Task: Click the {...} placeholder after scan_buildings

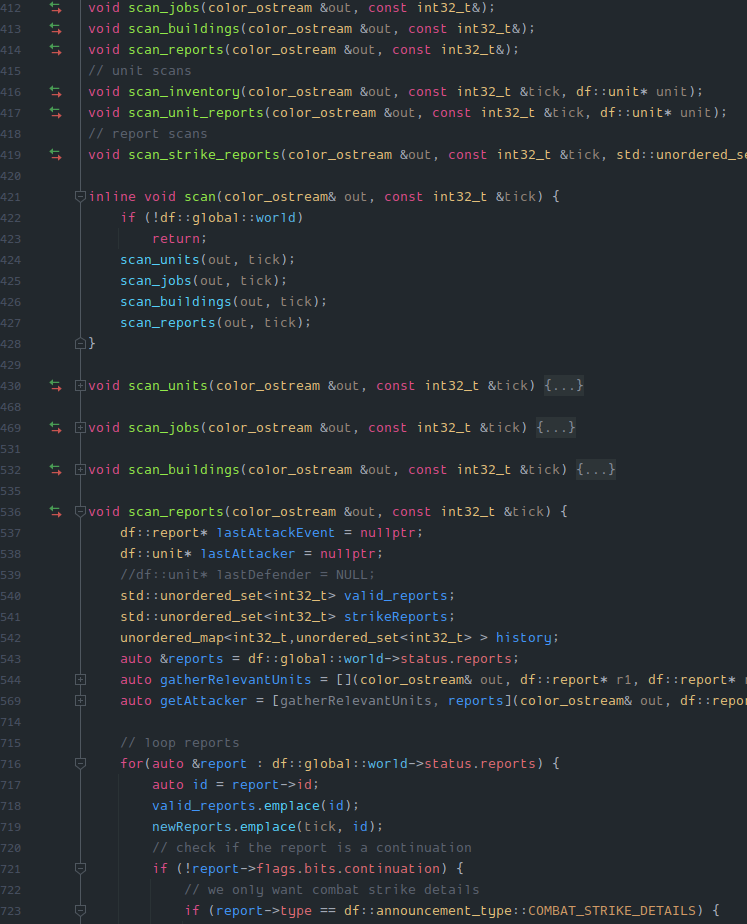Action: point(596,470)
